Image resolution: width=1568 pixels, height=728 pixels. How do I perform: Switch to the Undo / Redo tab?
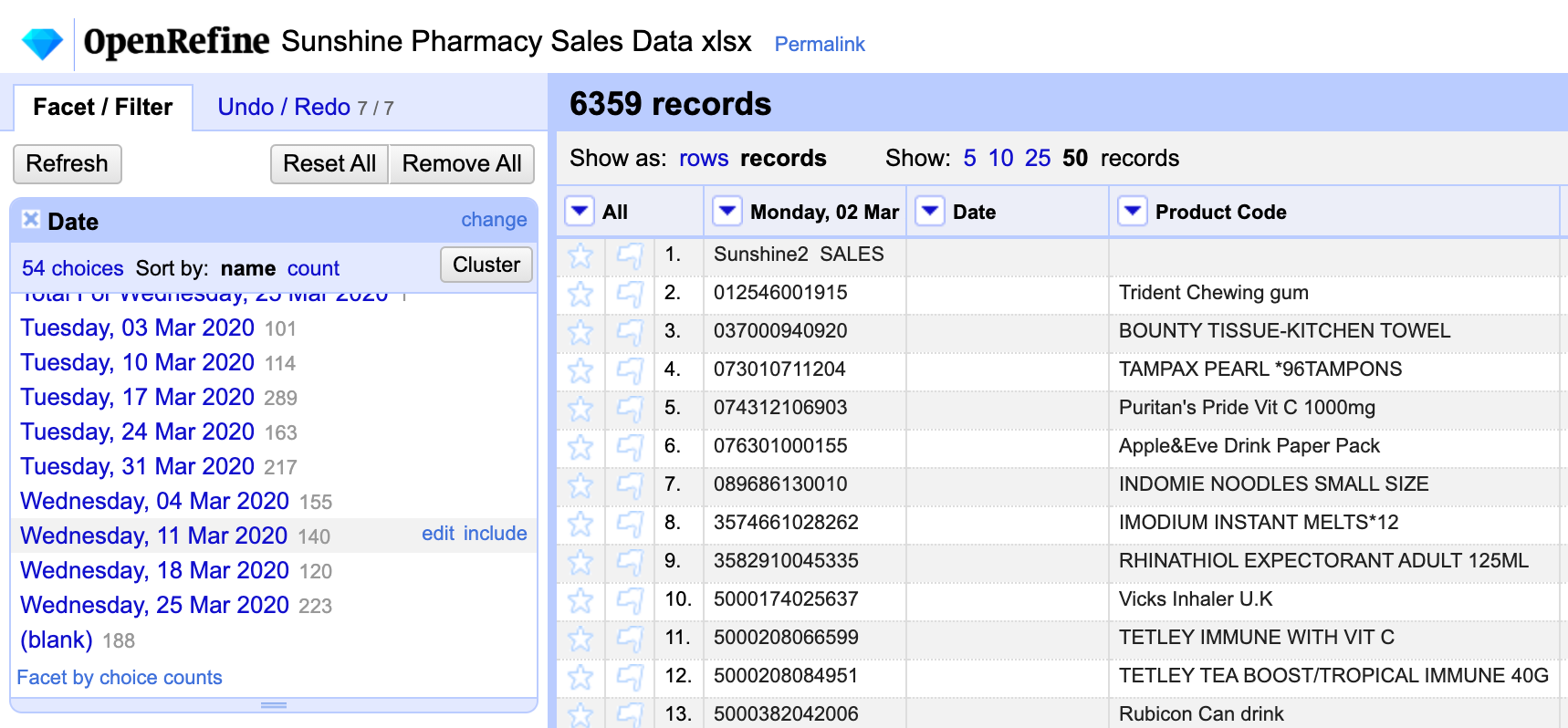tap(283, 108)
